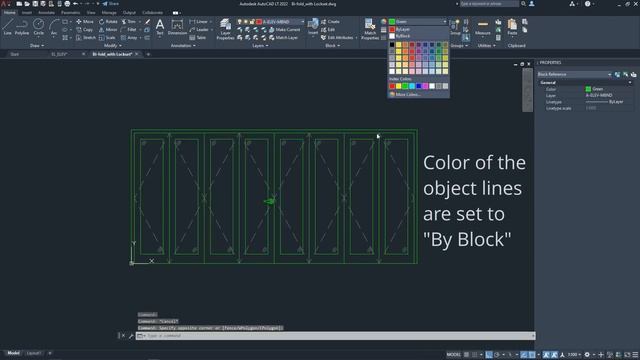Image resolution: width=640 pixels, height=360 pixels.
Task: Insert a Table
Action: [x=198, y=38]
